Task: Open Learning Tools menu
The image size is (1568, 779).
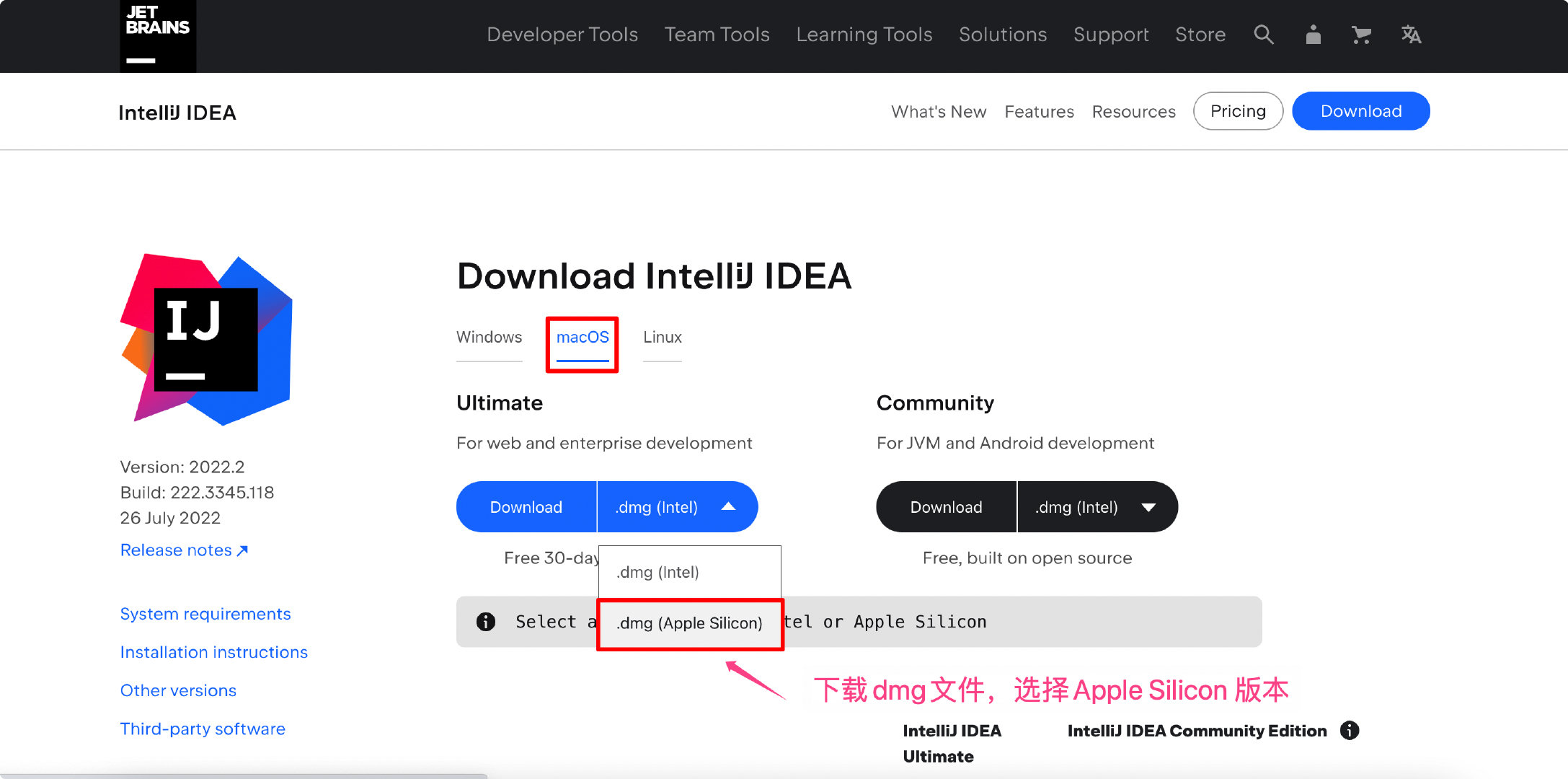Action: click(864, 35)
